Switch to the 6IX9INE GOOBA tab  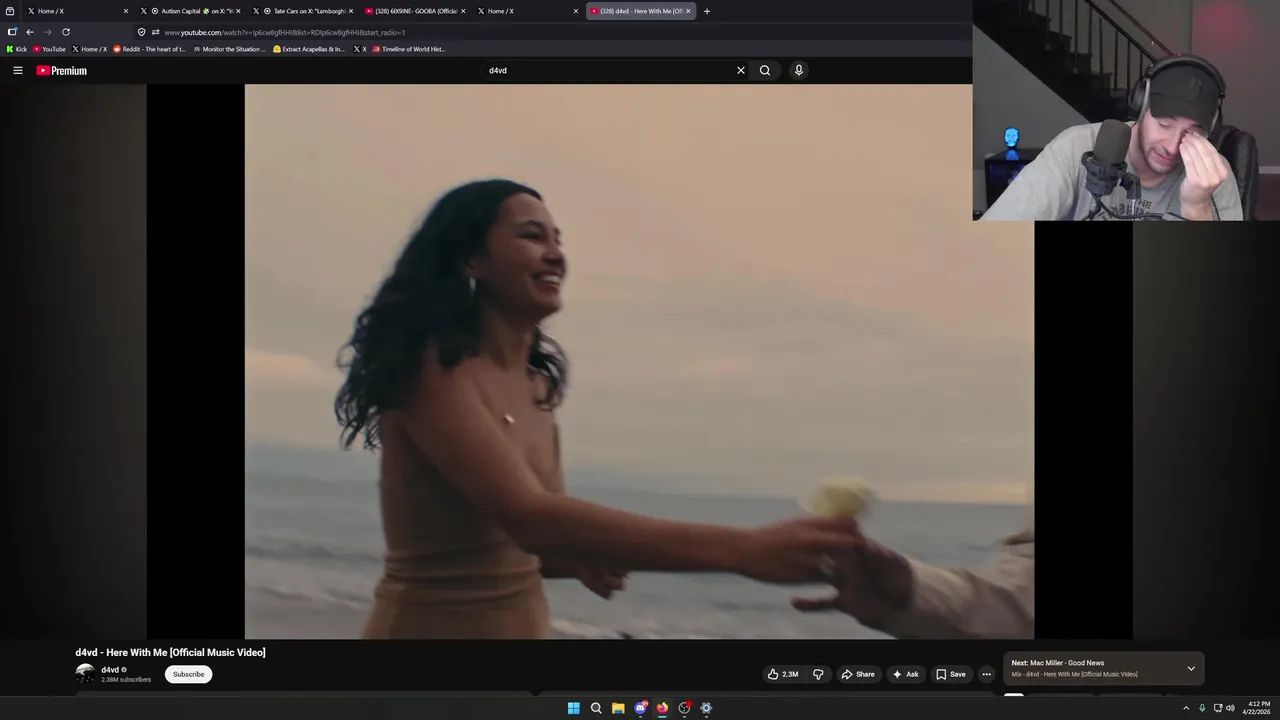coord(415,11)
